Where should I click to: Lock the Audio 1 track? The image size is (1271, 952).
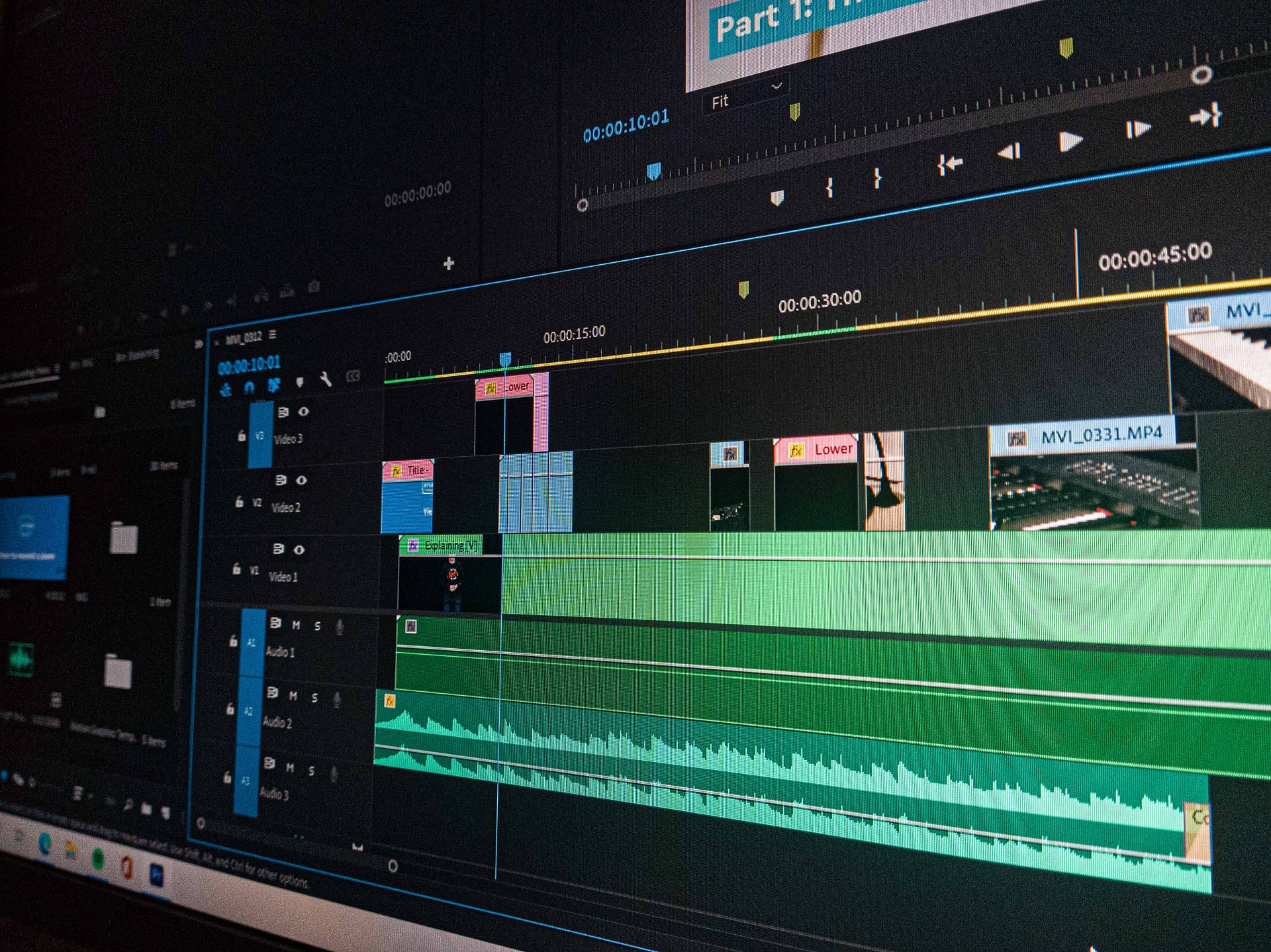pos(233,640)
